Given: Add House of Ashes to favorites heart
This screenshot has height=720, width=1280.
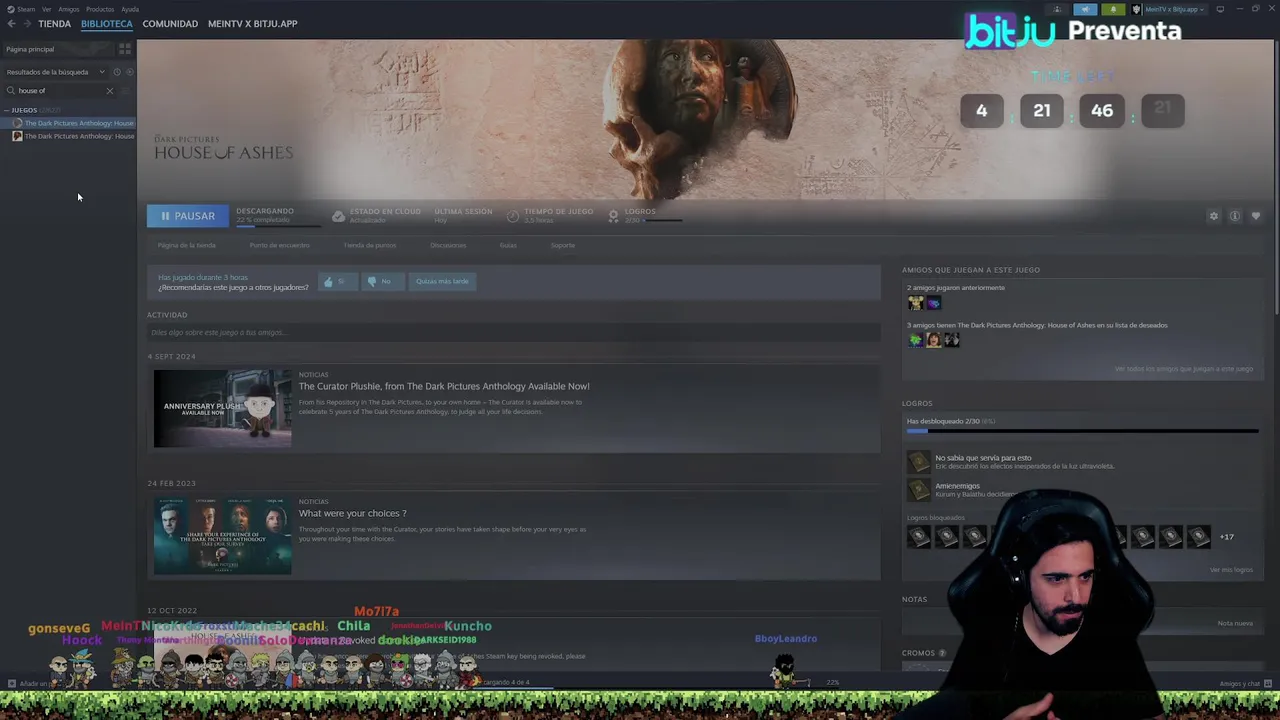Looking at the screenshot, I should [1256, 216].
